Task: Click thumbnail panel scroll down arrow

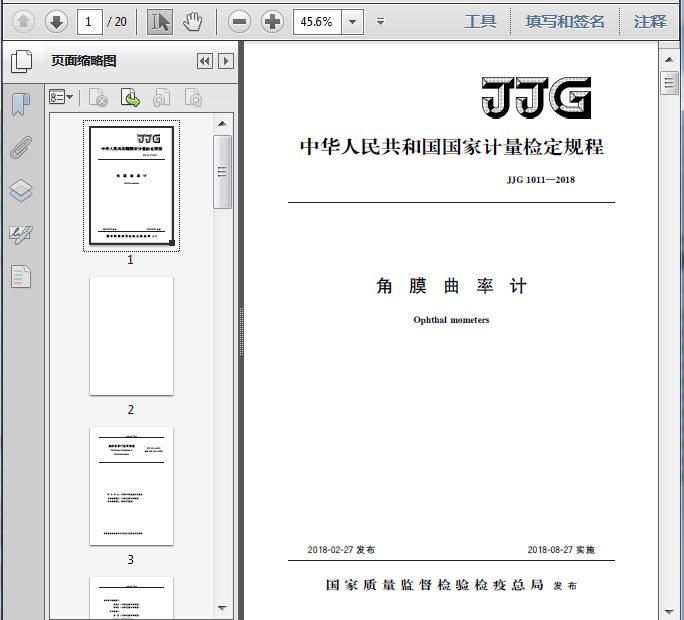Action: tap(222, 608)
